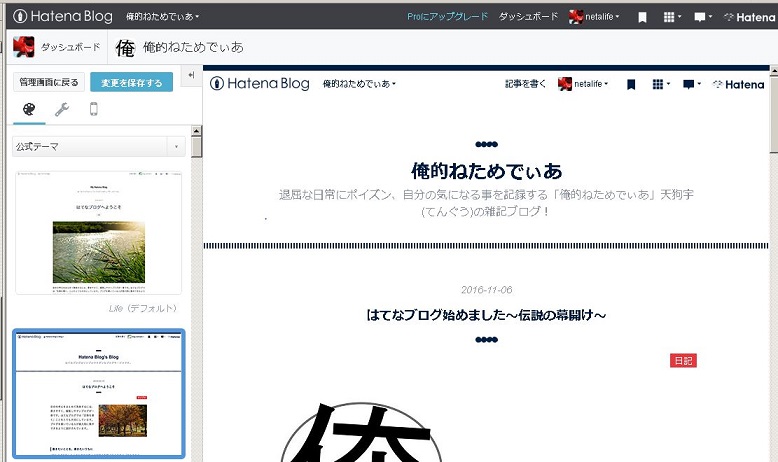The image size is (778, 462).
Task: Click the 俺 blog icon in sub-header
Action: (126, 48)
